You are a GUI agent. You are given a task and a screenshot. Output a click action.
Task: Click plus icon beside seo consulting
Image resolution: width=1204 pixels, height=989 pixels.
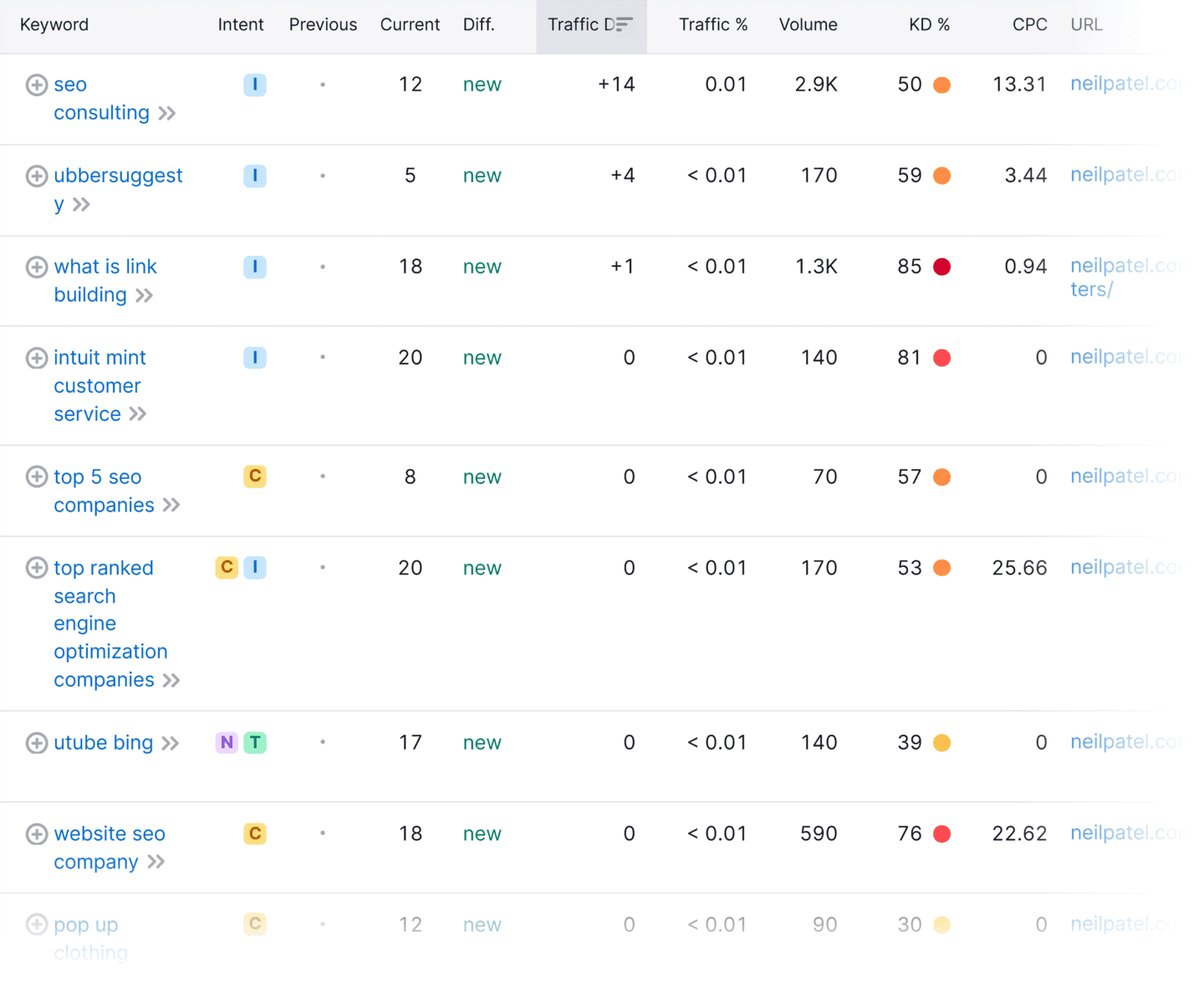[37, 84]
